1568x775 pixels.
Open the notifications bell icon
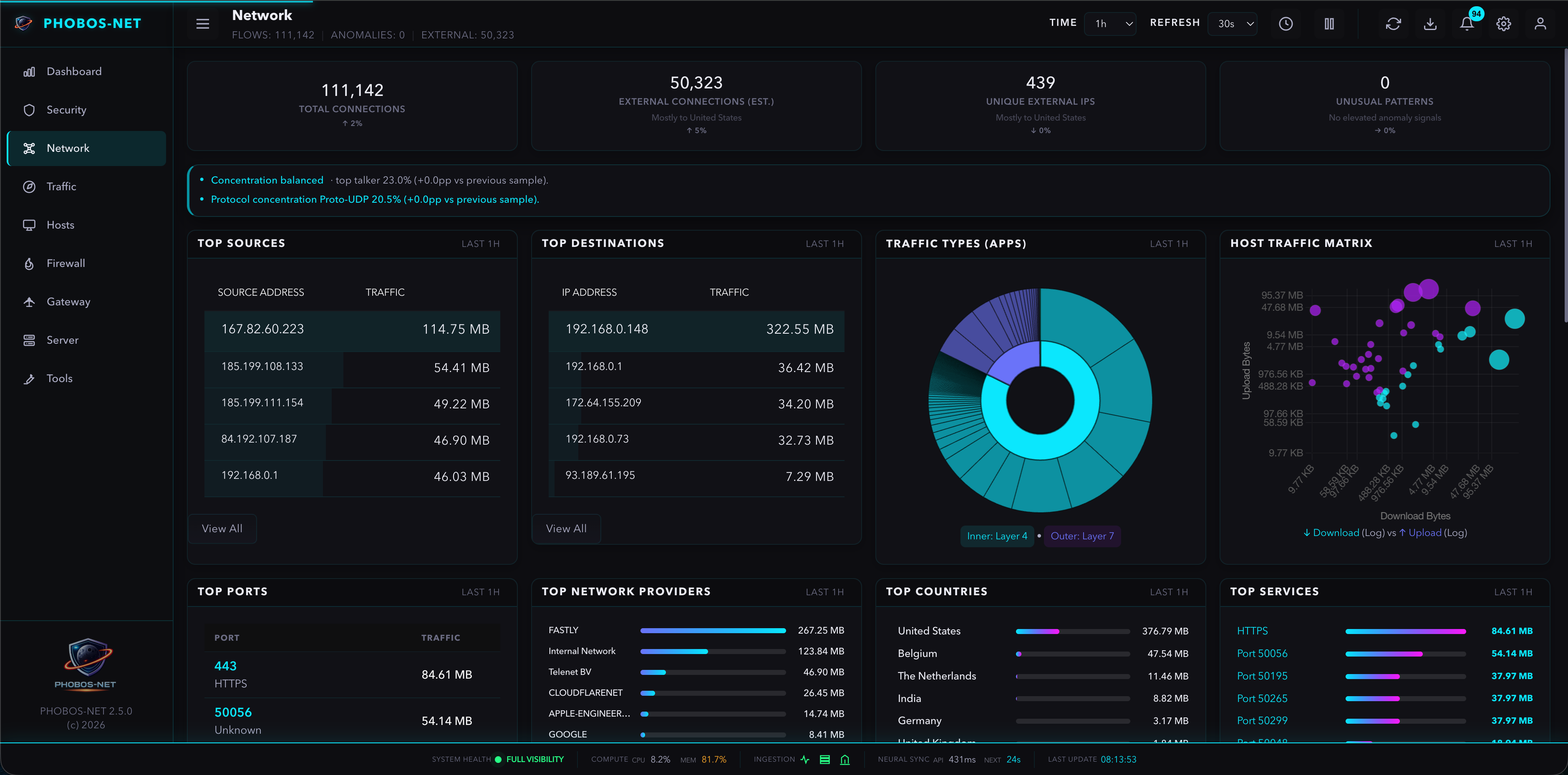1466,24
